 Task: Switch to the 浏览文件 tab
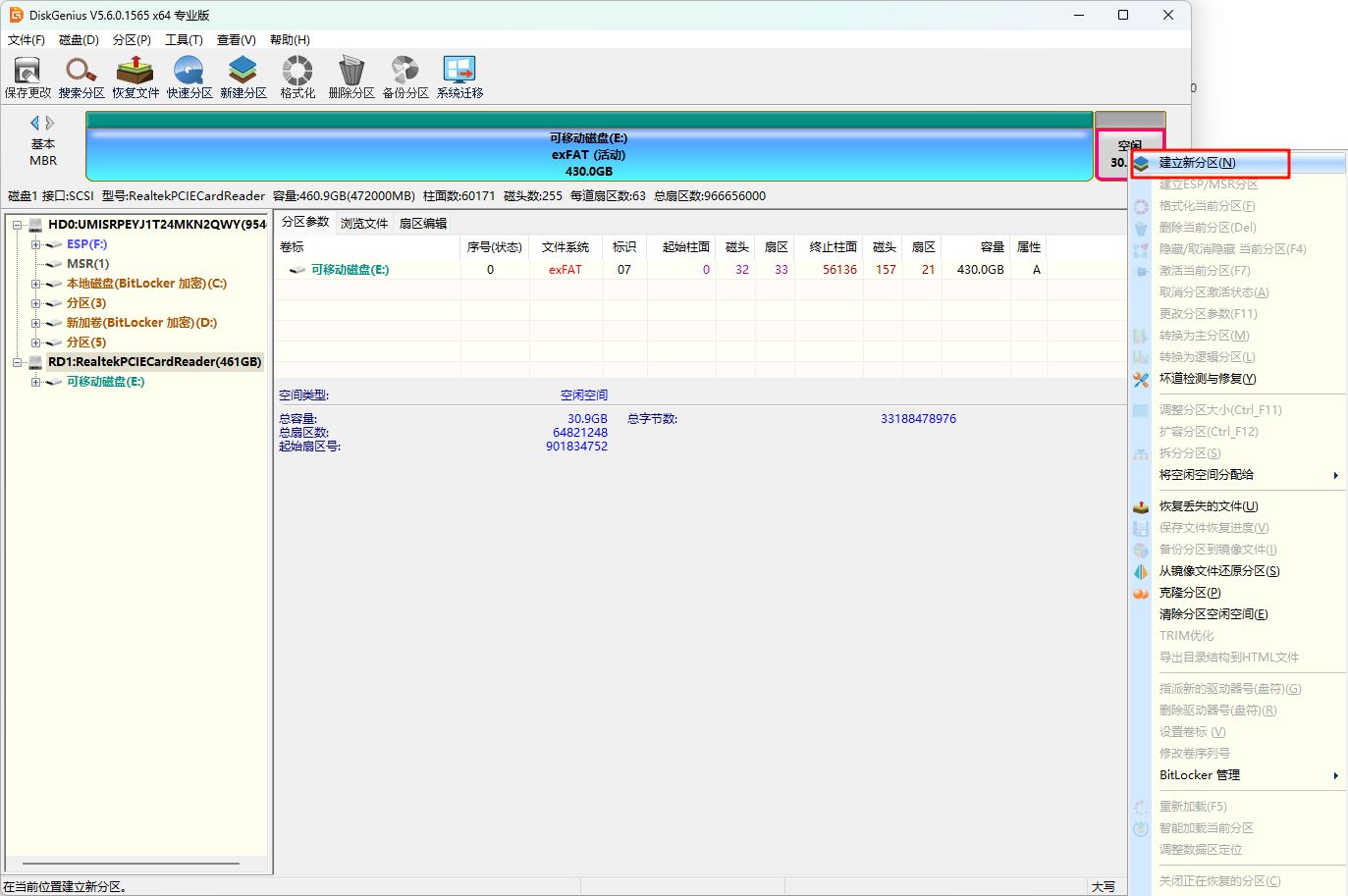coord(364,224)
